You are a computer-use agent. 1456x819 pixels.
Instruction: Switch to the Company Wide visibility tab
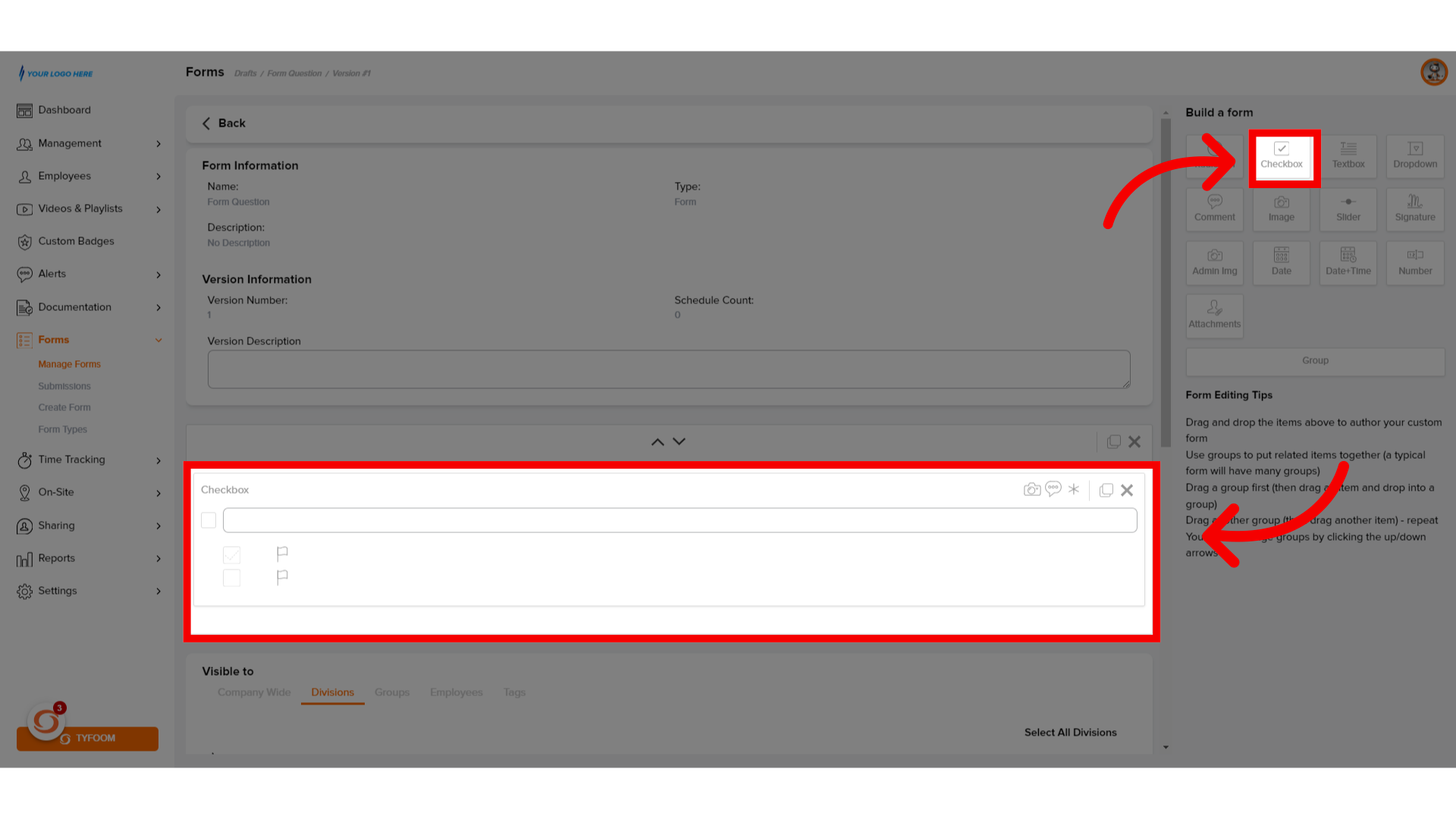[254, 692]
